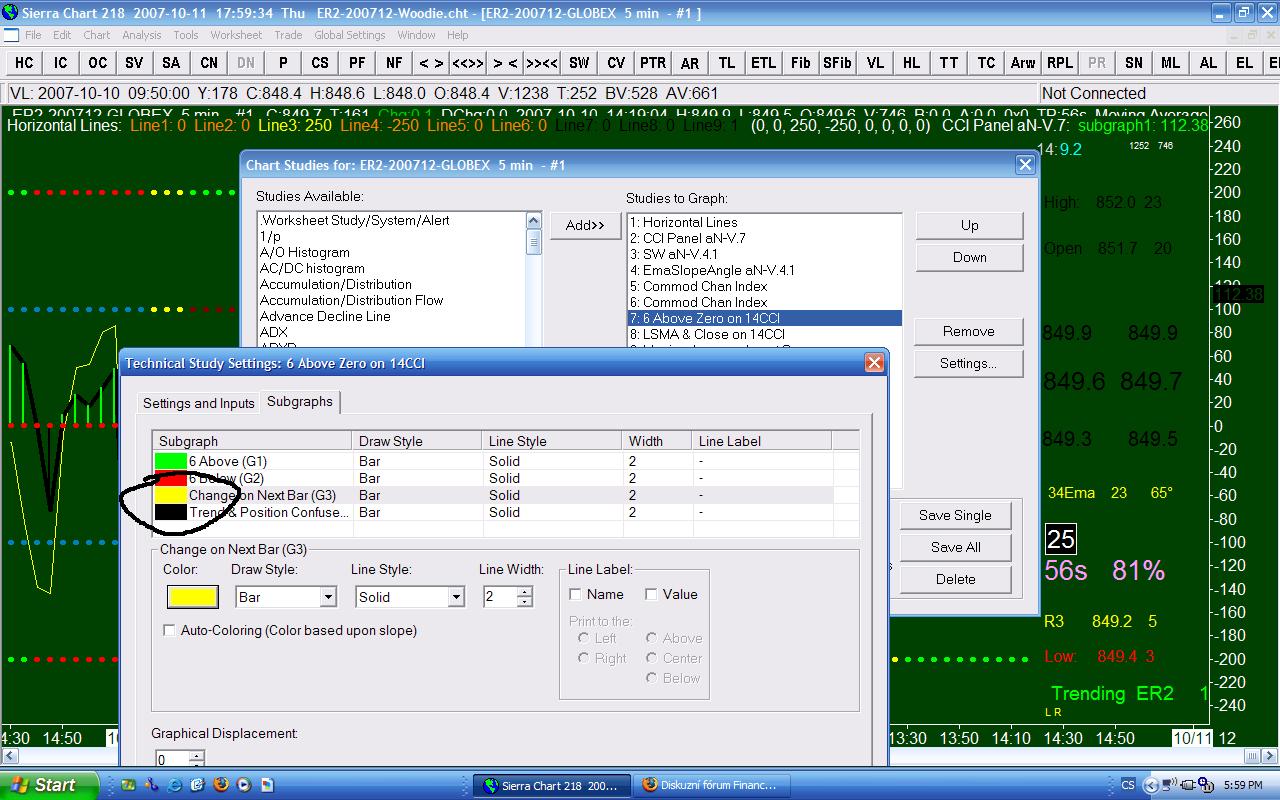This screenshot has width=1280, height=800.
Task: Open the Draw Style dropdown
Action: (x=327, y=597)
